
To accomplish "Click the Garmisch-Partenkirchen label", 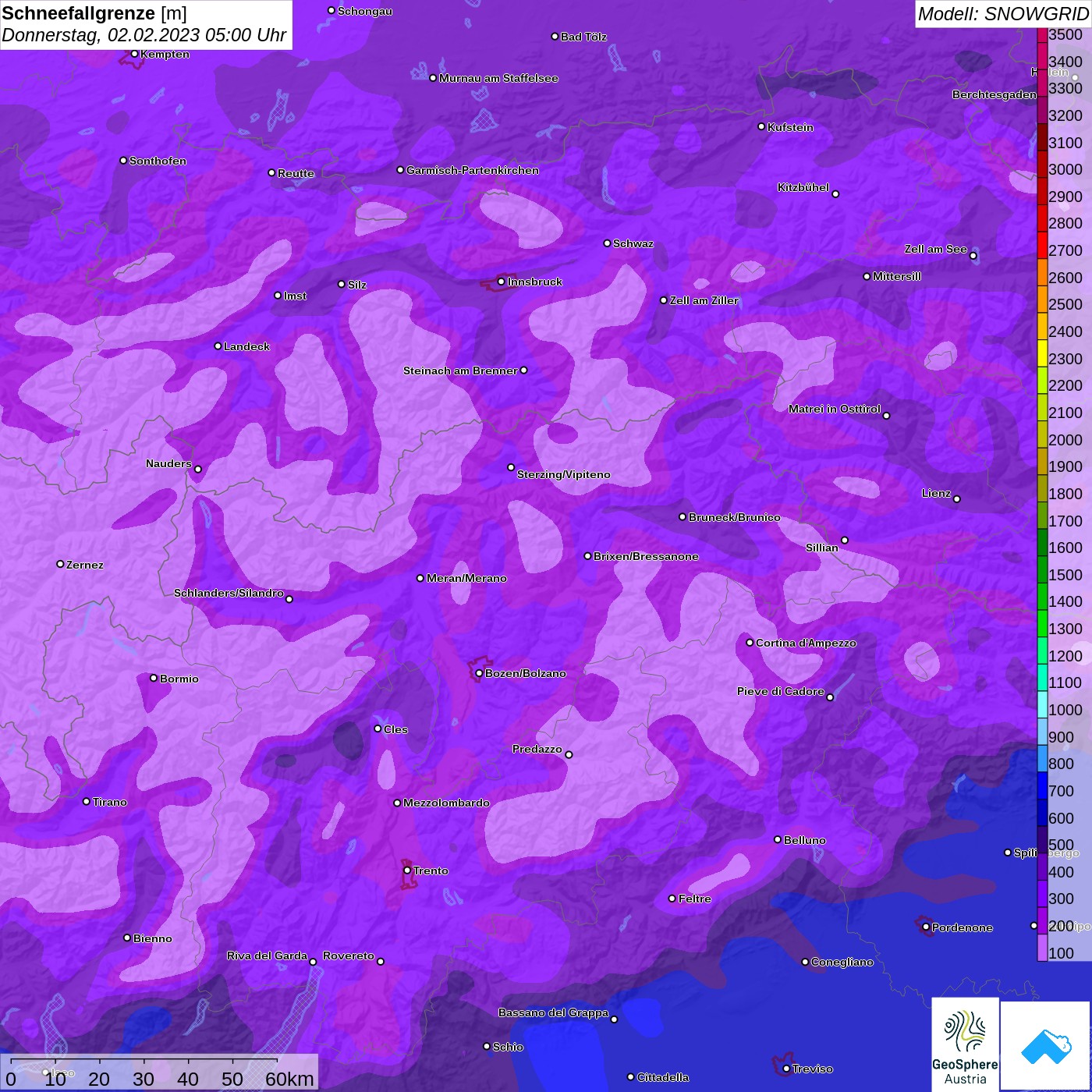I will pos(472,170).
